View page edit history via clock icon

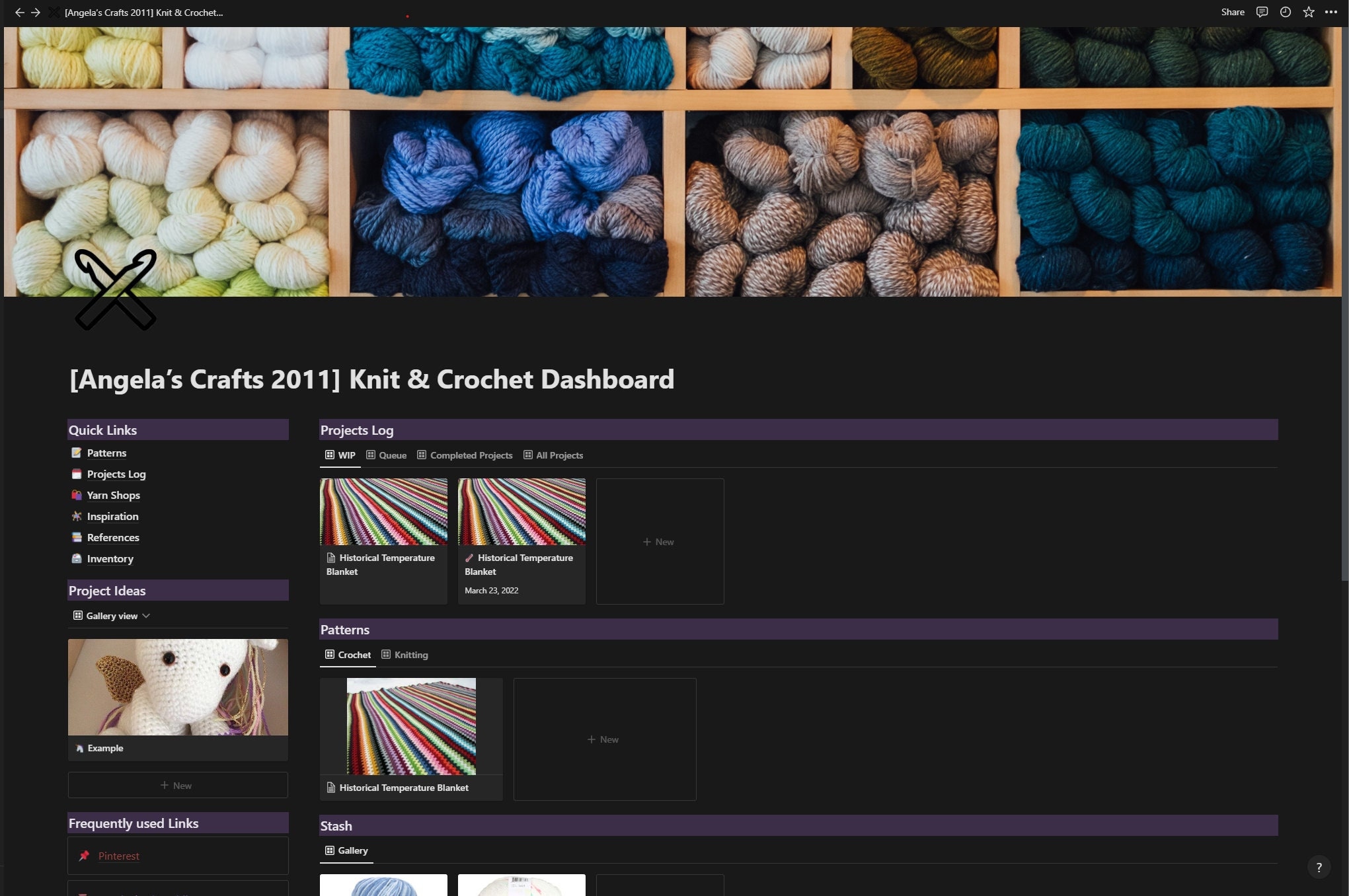[1284, 12]
